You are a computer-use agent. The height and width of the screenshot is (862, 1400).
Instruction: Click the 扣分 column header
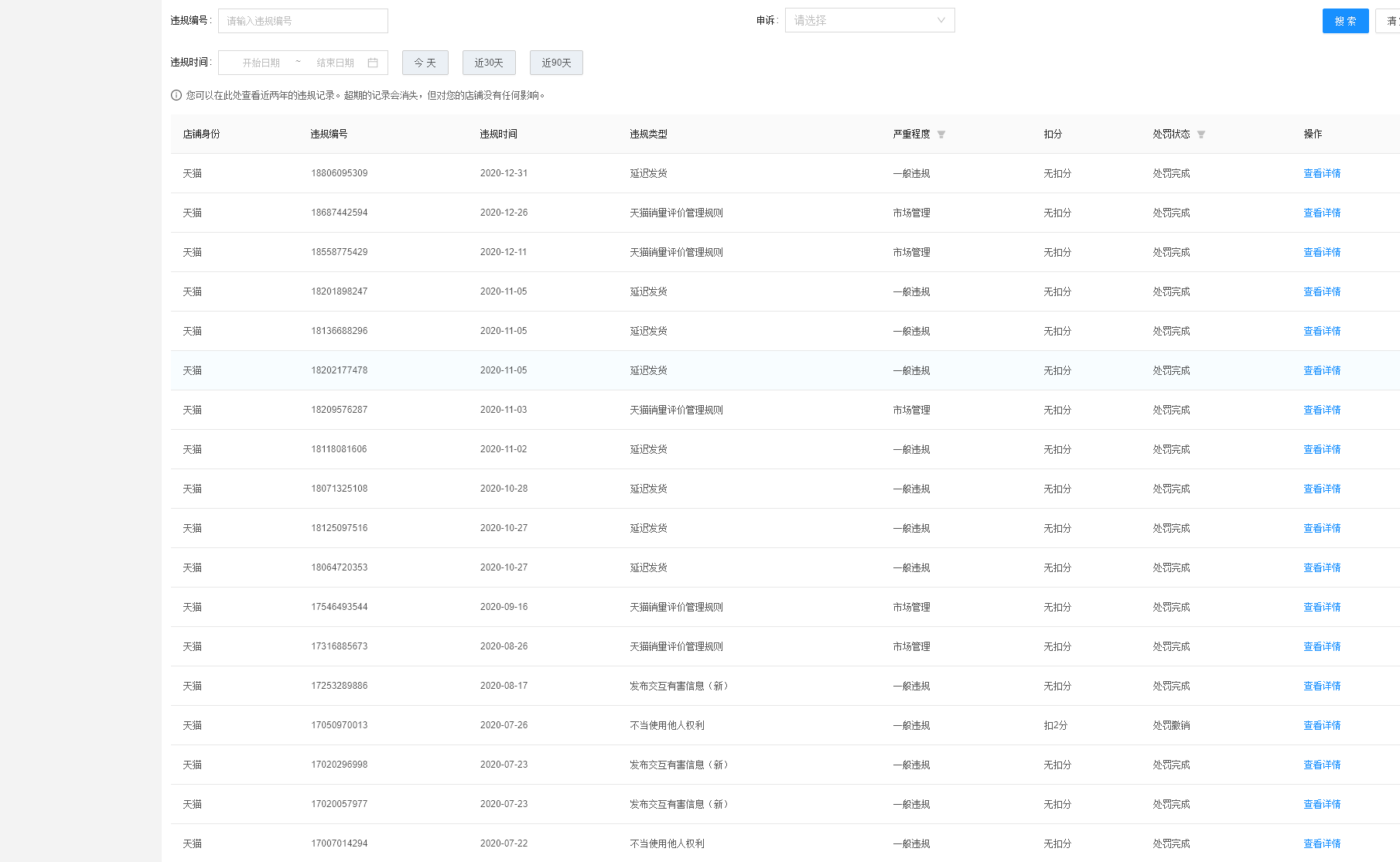tap(1053, 134)
